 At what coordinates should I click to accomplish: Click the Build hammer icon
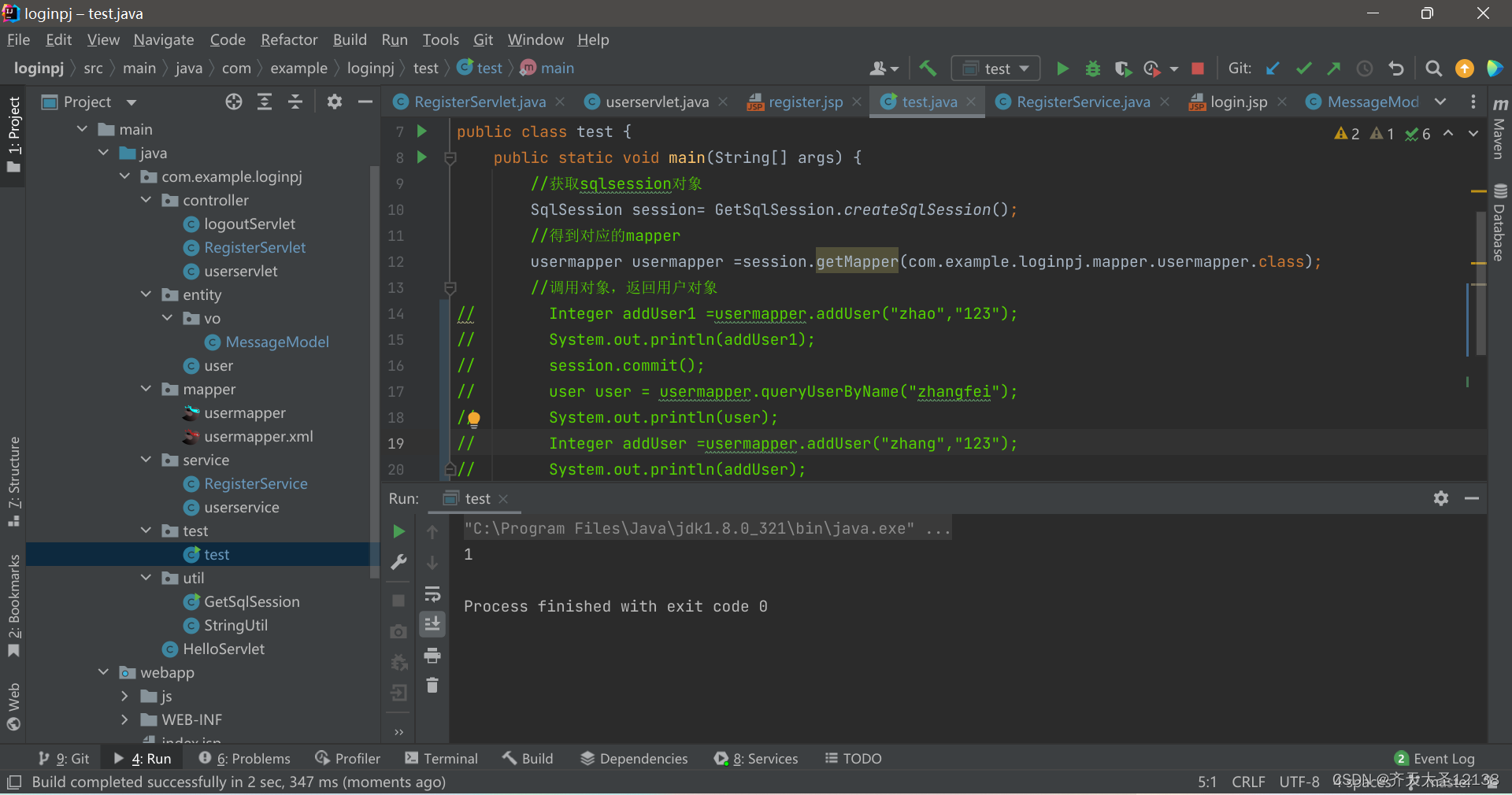click(928, 69)
